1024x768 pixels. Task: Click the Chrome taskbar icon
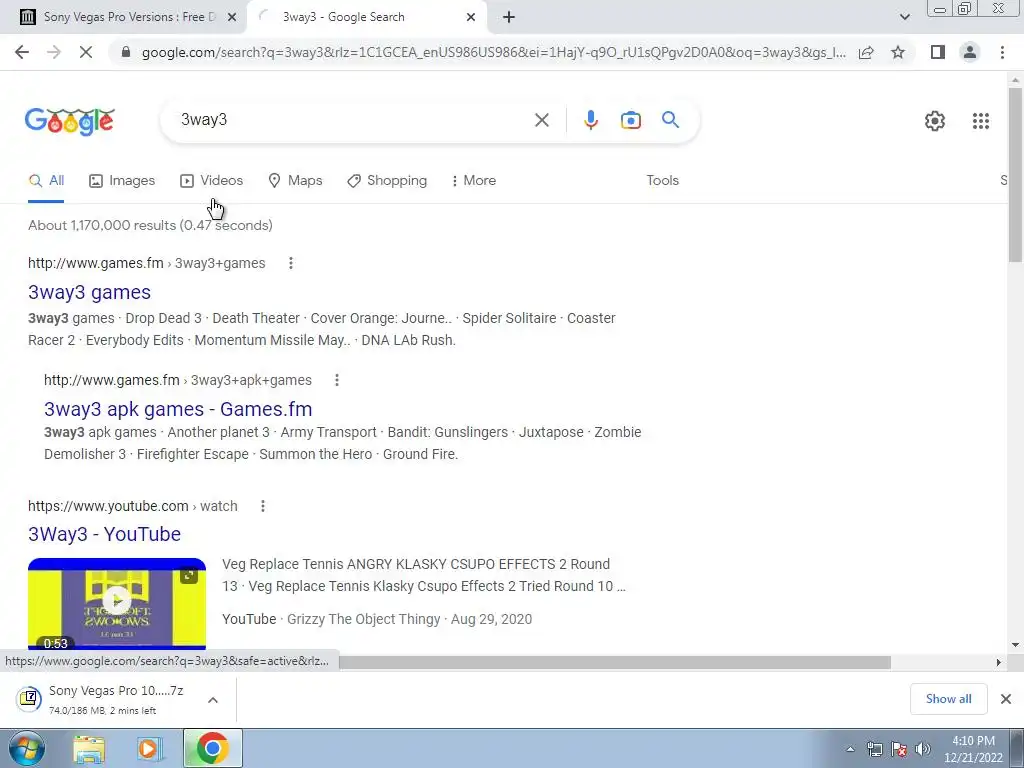[x=212, y=749]
